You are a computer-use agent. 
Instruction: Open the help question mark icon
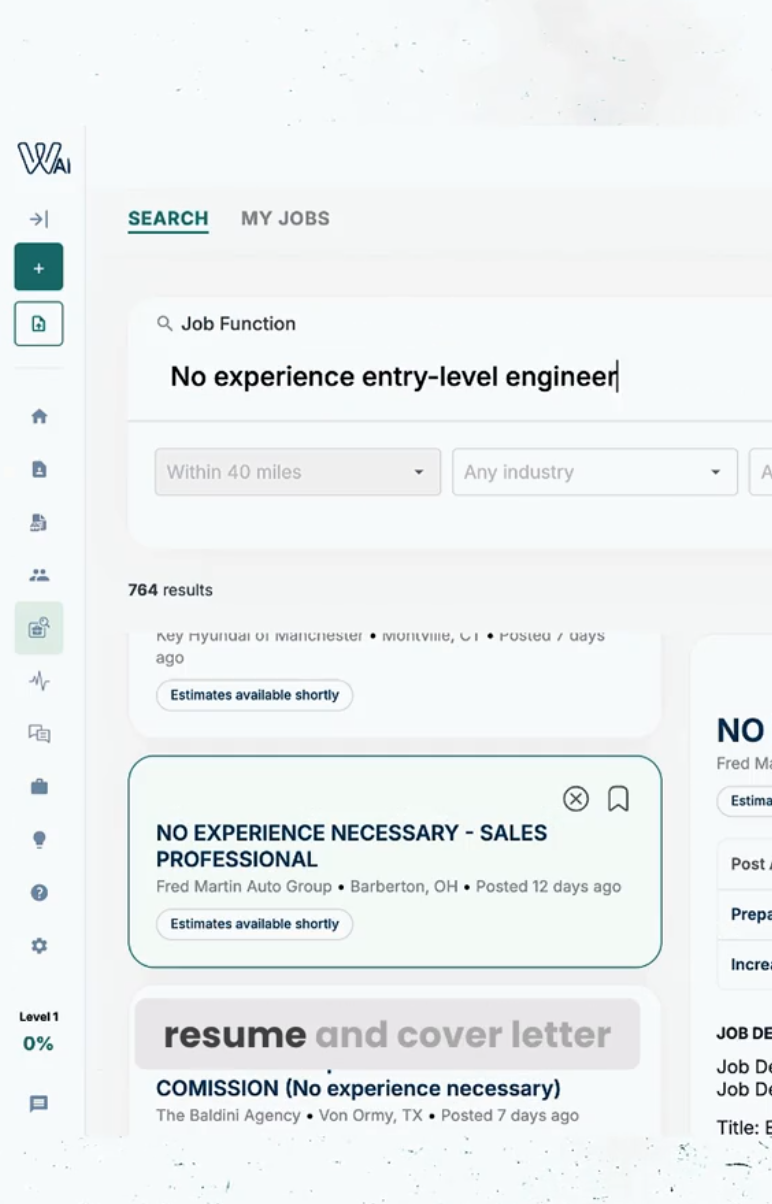click(x=38, y=892)
